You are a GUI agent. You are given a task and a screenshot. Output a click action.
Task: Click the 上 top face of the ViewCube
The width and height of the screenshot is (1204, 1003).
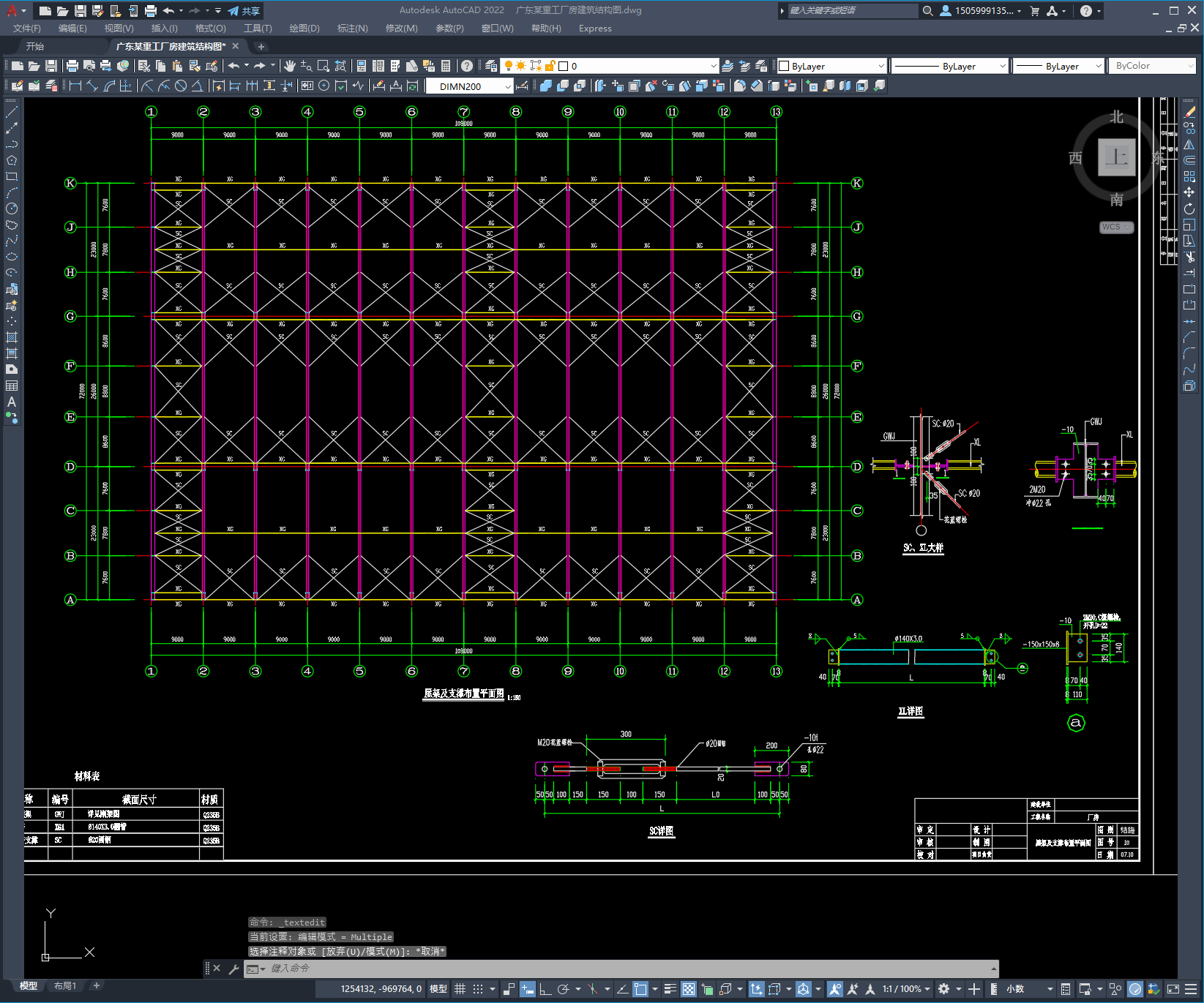tap(1116, 157)
